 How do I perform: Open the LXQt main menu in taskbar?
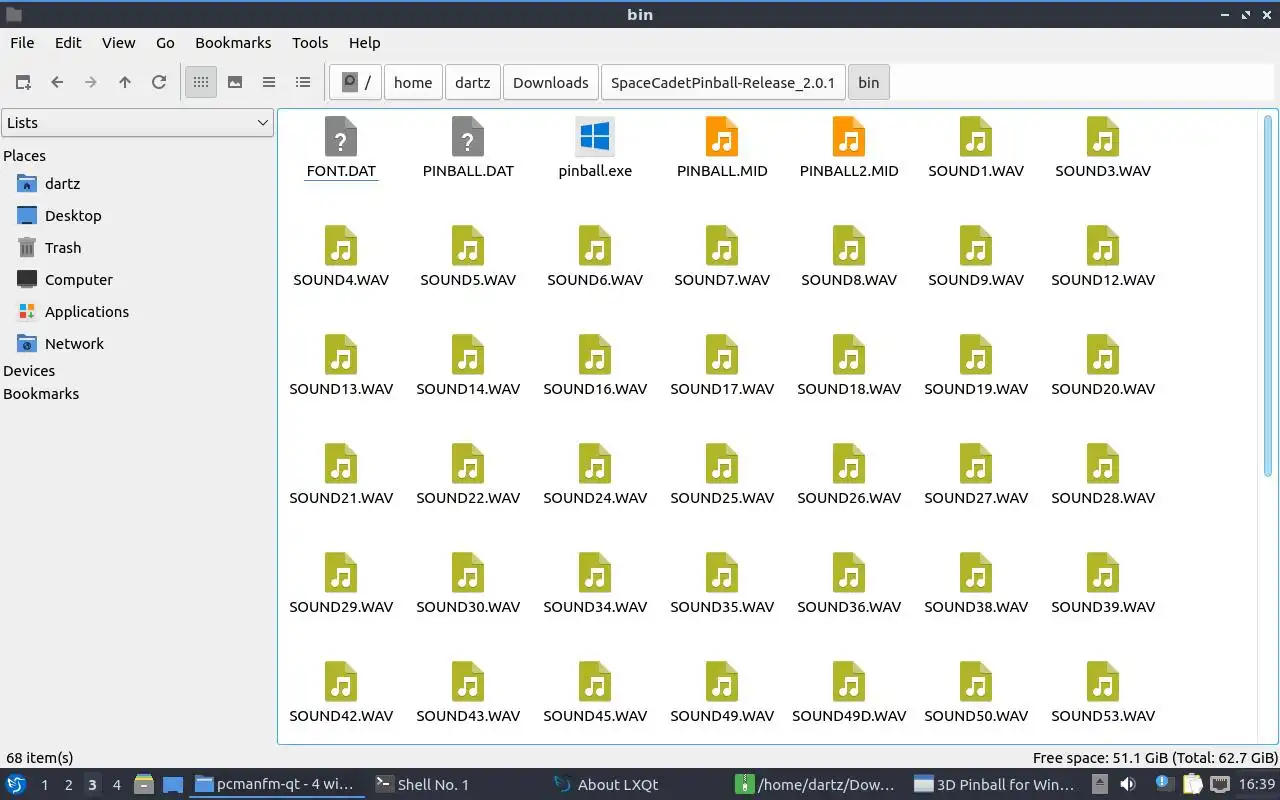click(x=16, y=784)
